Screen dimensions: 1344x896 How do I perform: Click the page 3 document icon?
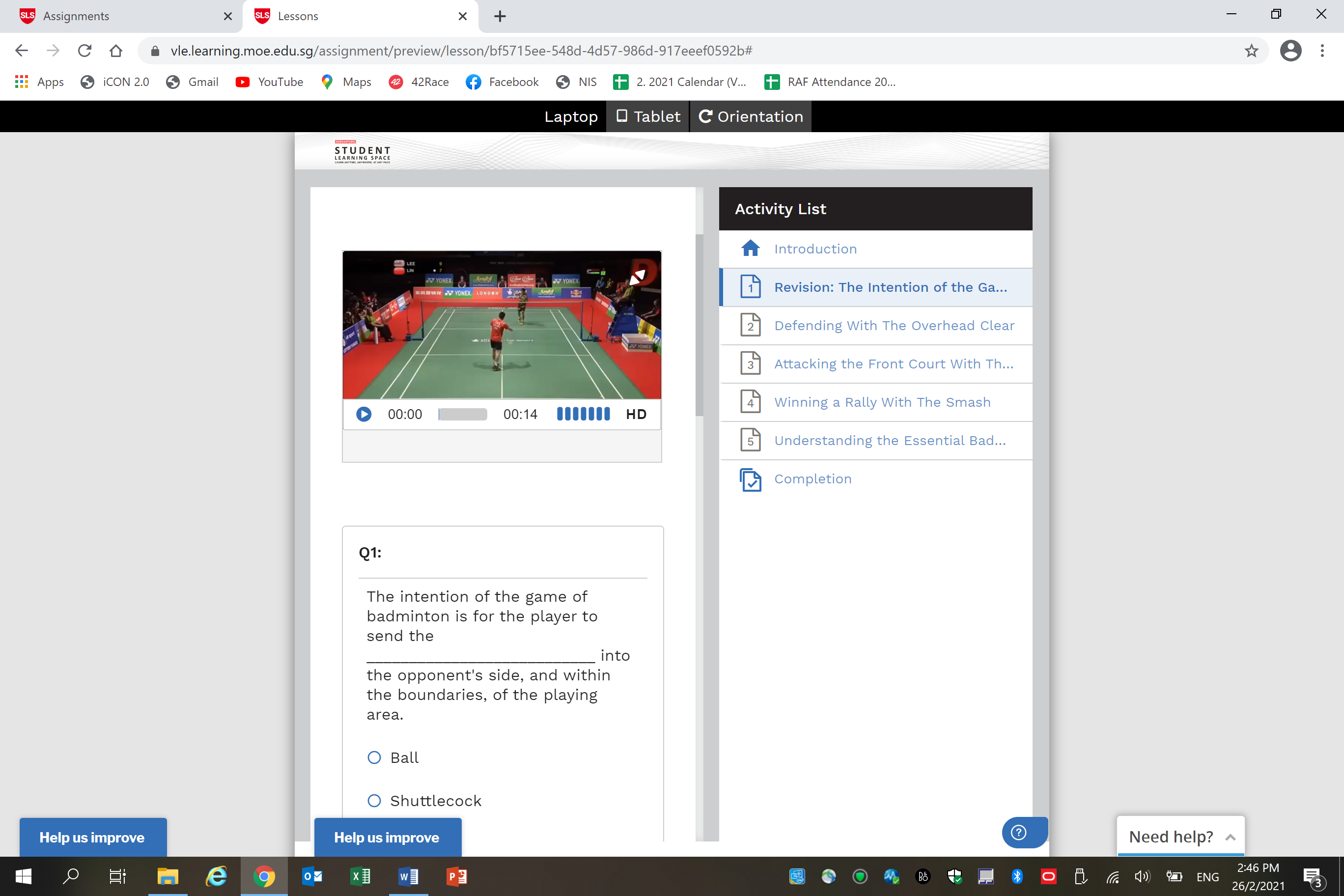(750, 364)
